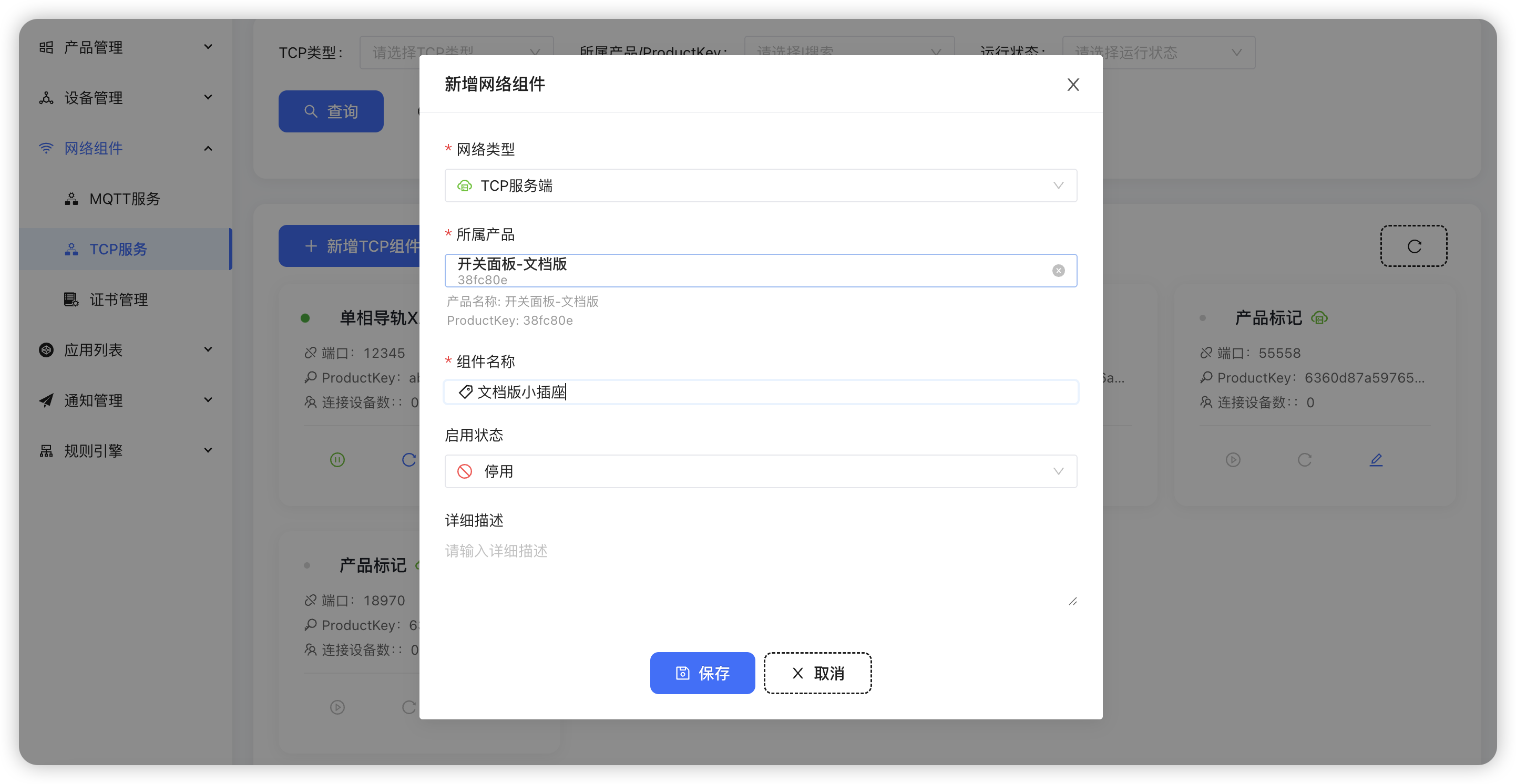Open 证书管理 in the sidebar
This screenshot has width=1516, height=784.
pos(118,300)
